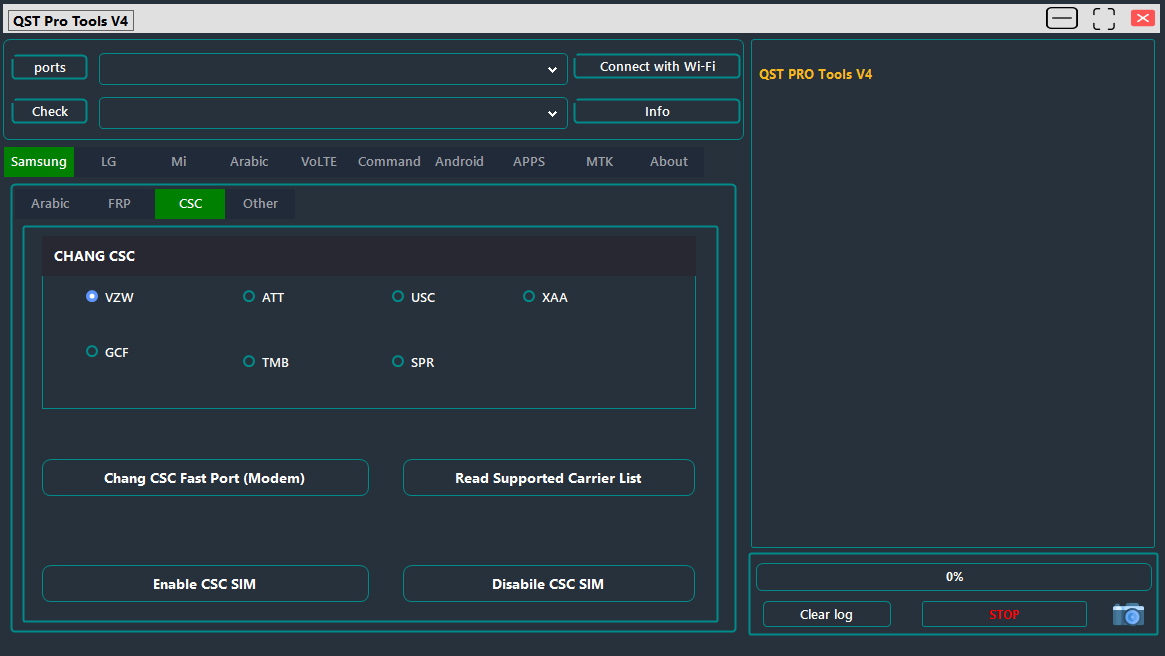The image size is (1165, 656).
Task: Open the MTK tab
Action: click(599, 161)
